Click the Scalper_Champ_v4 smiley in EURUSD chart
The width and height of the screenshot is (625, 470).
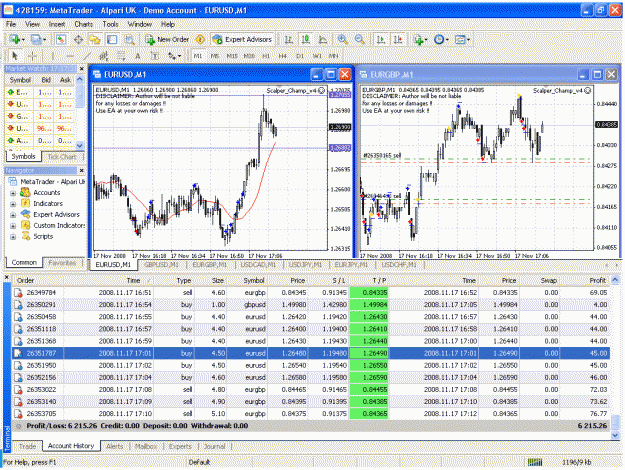[321, 91]
